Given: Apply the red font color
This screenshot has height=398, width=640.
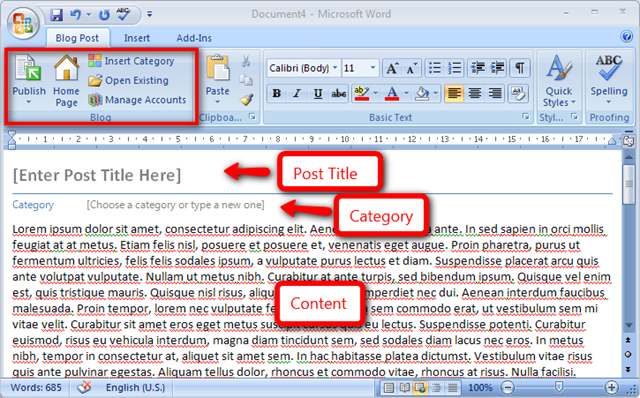Looking at the screenshot, I should click(x=392, y=93).
